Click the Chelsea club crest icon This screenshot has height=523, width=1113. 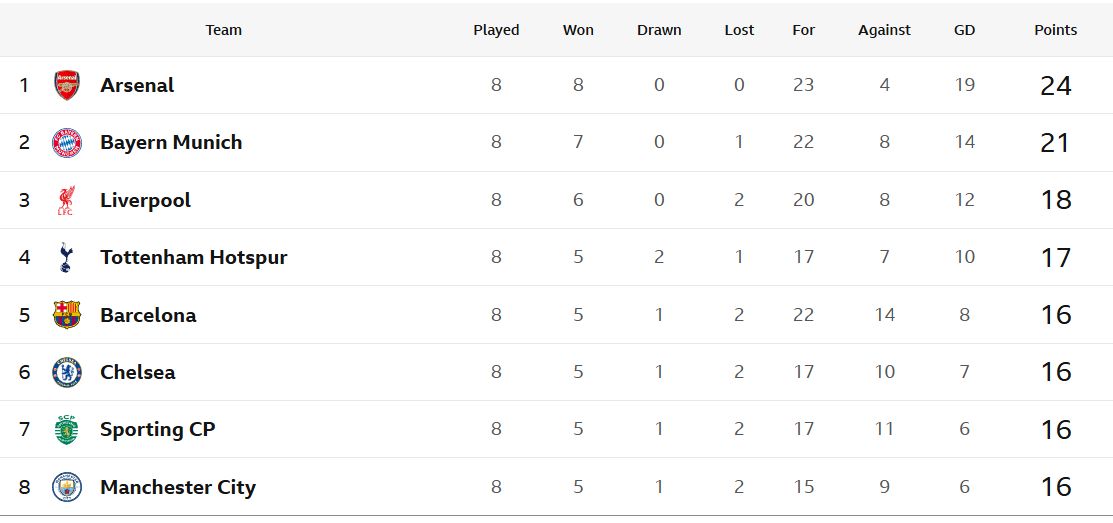(x=67, y=372)
